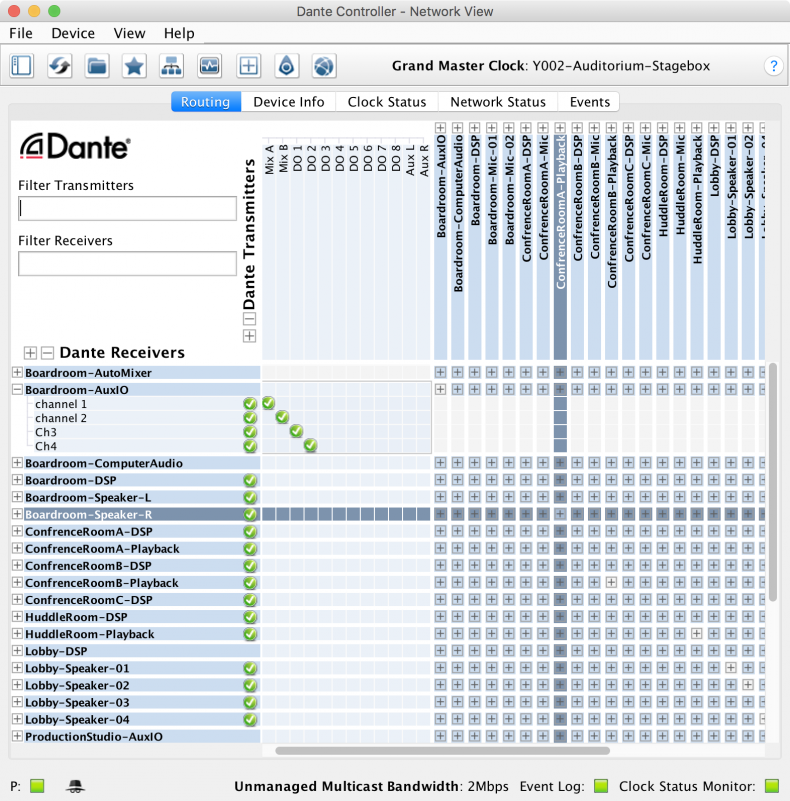Expand all Dante Receivers
Viewport: 790px width, 801px height.
point(30,352)
